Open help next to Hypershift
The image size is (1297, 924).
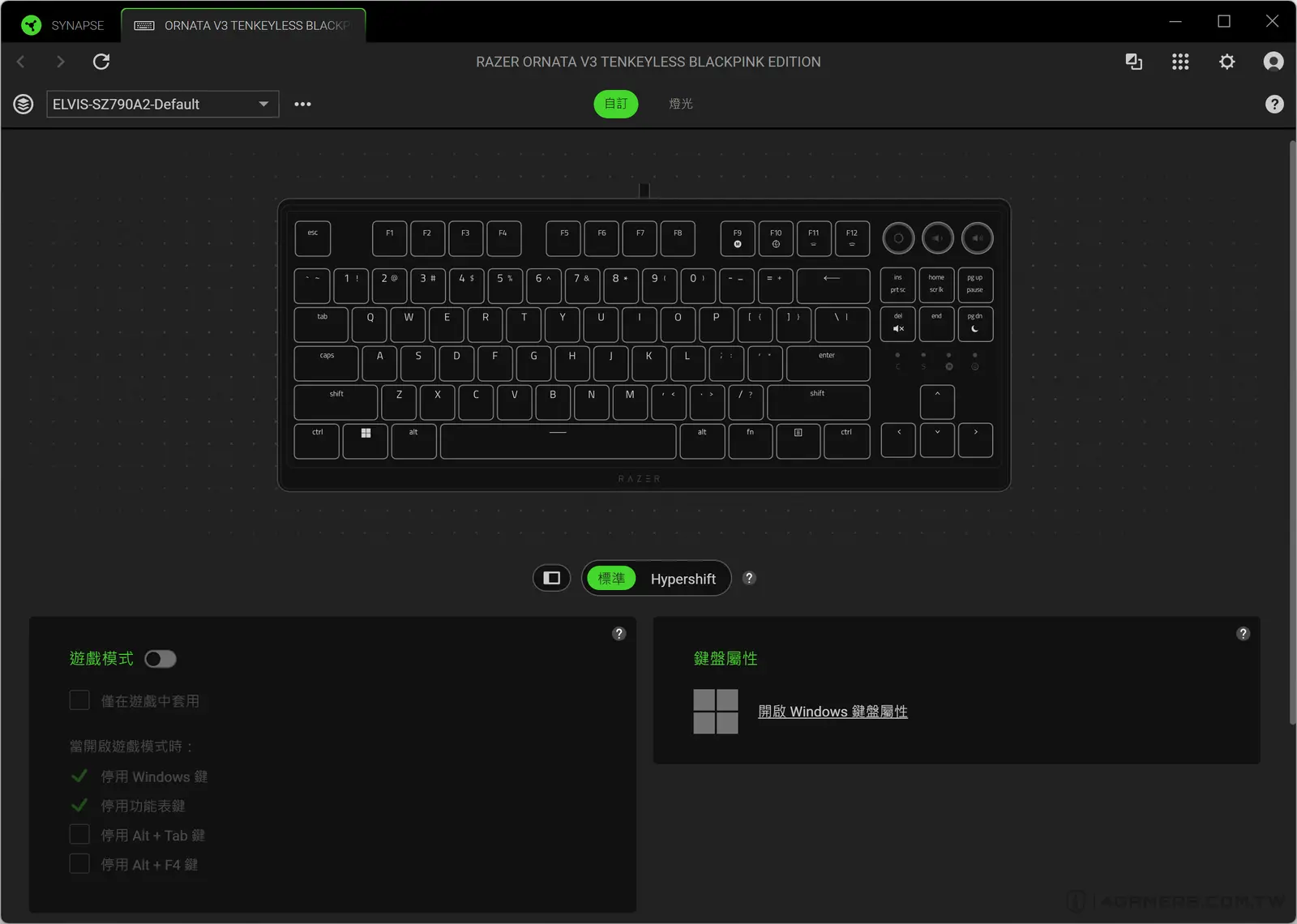[749, 578]
